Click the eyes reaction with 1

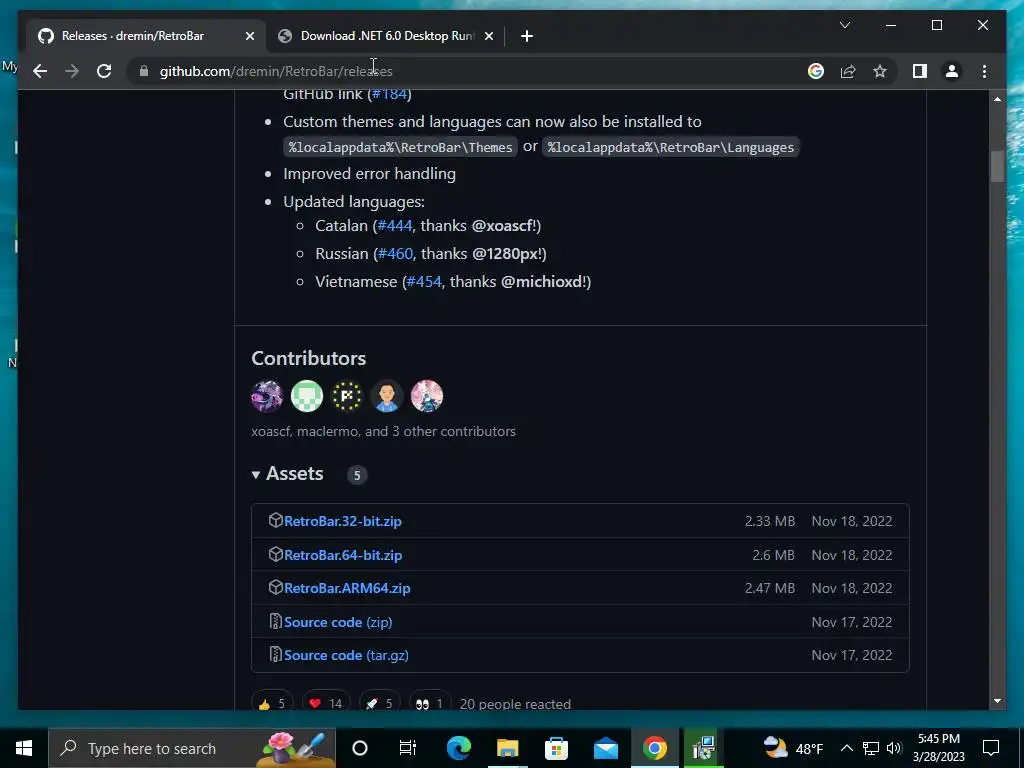429,703
